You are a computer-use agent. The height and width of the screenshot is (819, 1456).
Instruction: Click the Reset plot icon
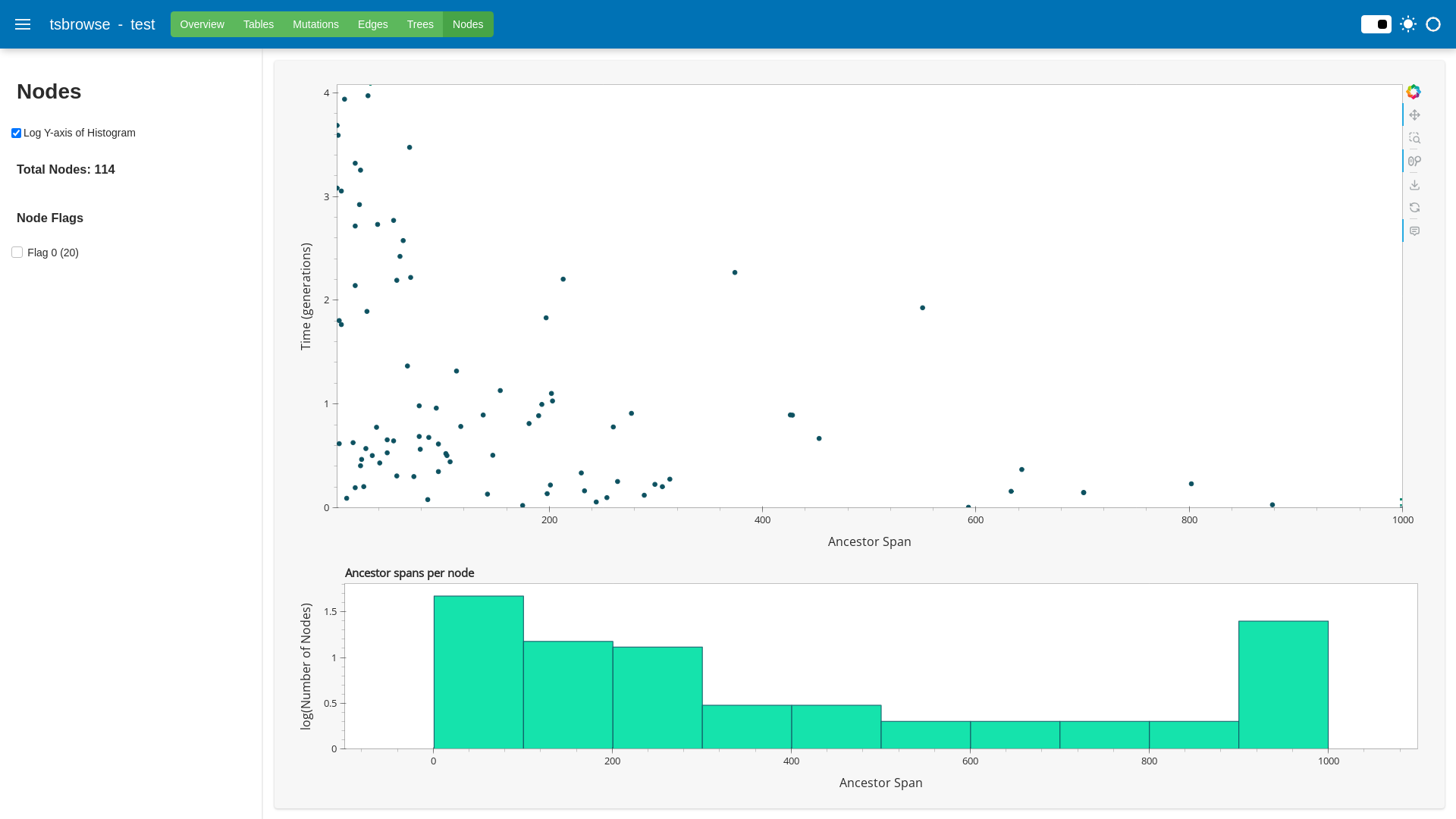click(1414, 208)
